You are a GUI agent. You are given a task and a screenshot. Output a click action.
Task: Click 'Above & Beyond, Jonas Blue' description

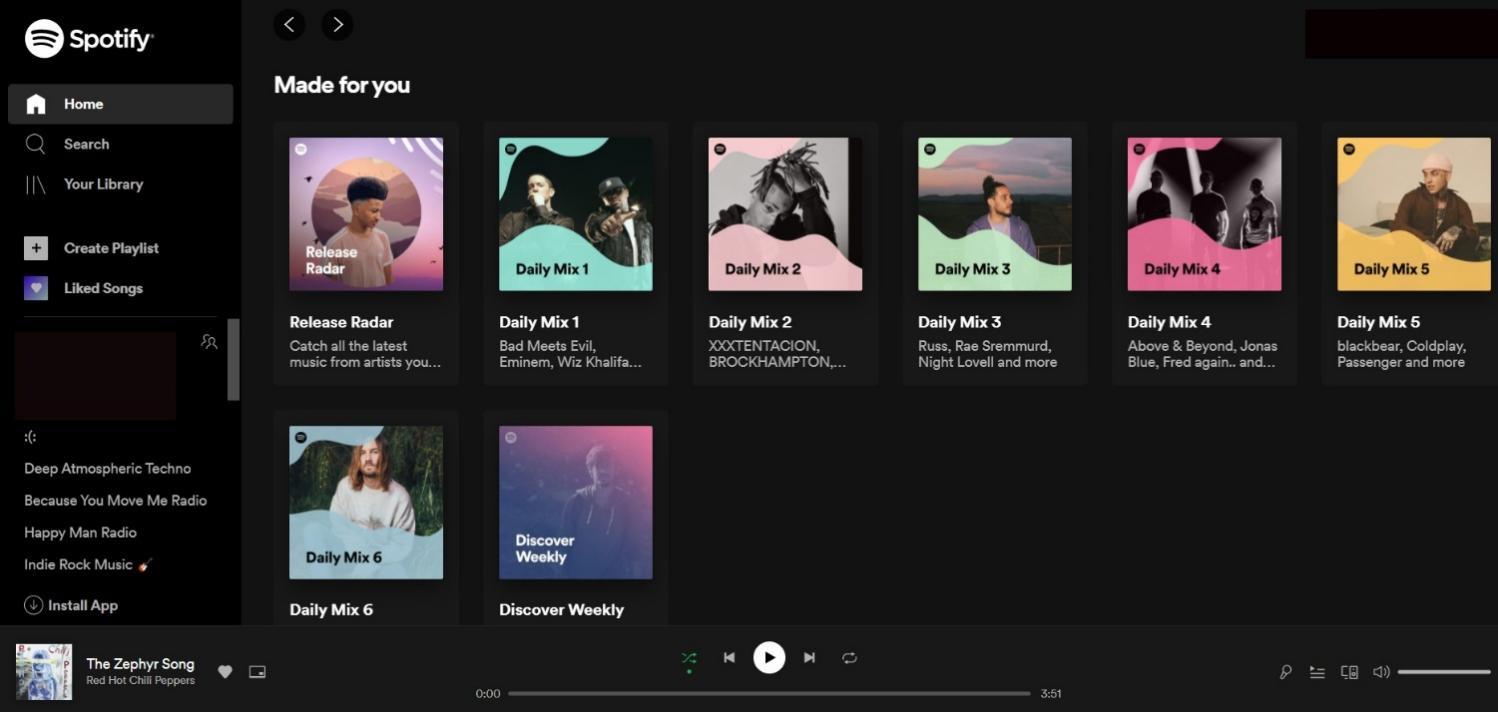click(x=1202, y=354)
